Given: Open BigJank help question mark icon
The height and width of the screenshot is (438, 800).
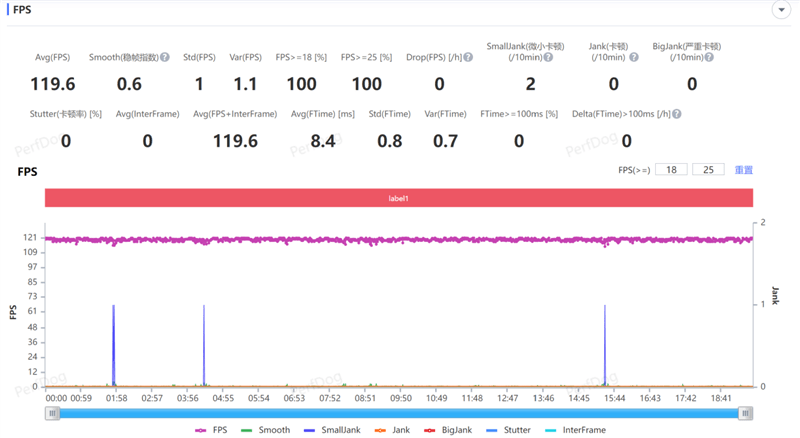Looking at the screenshot, I should [x=709, y=57].
